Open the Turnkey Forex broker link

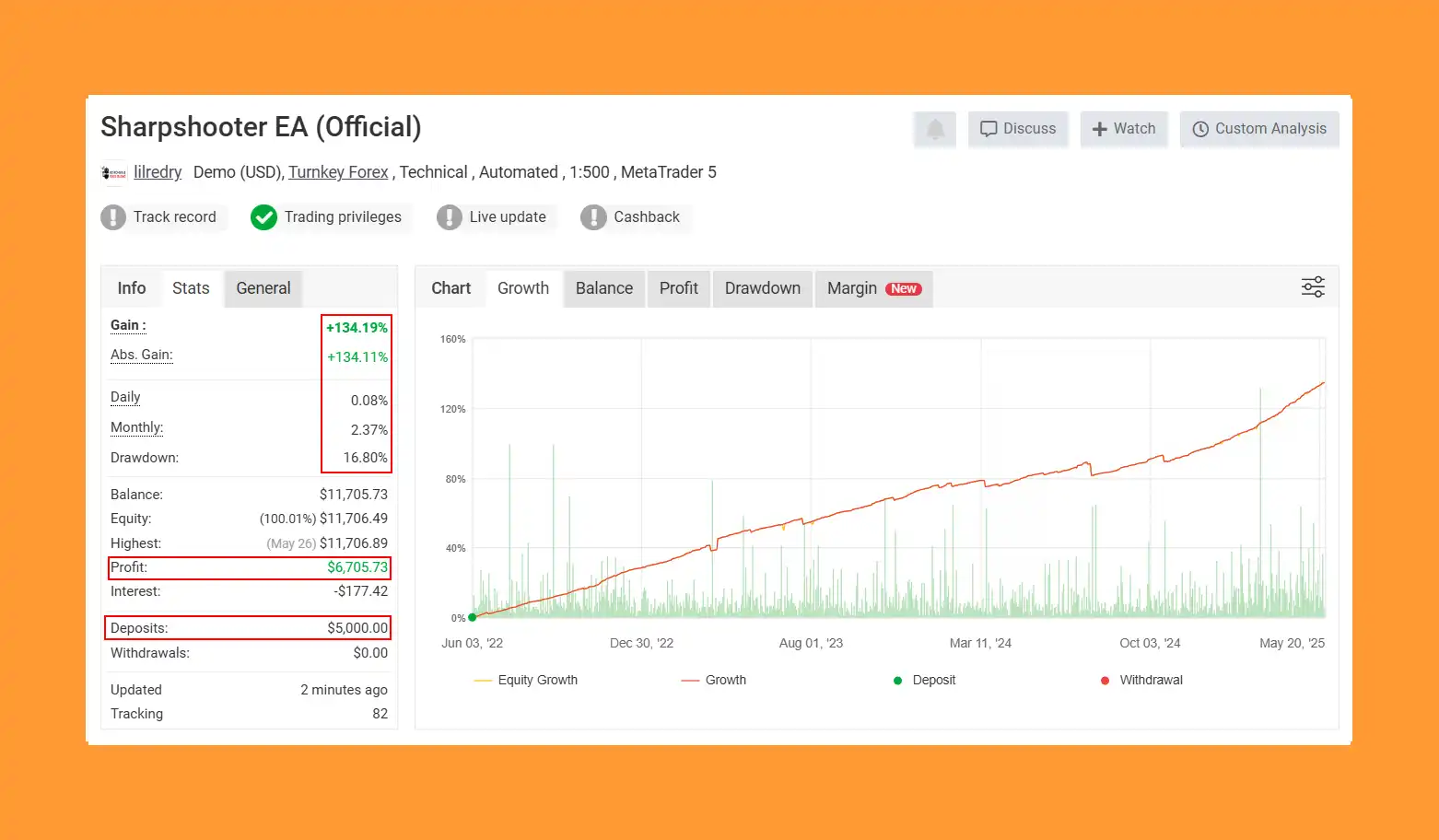pos(338,172)
